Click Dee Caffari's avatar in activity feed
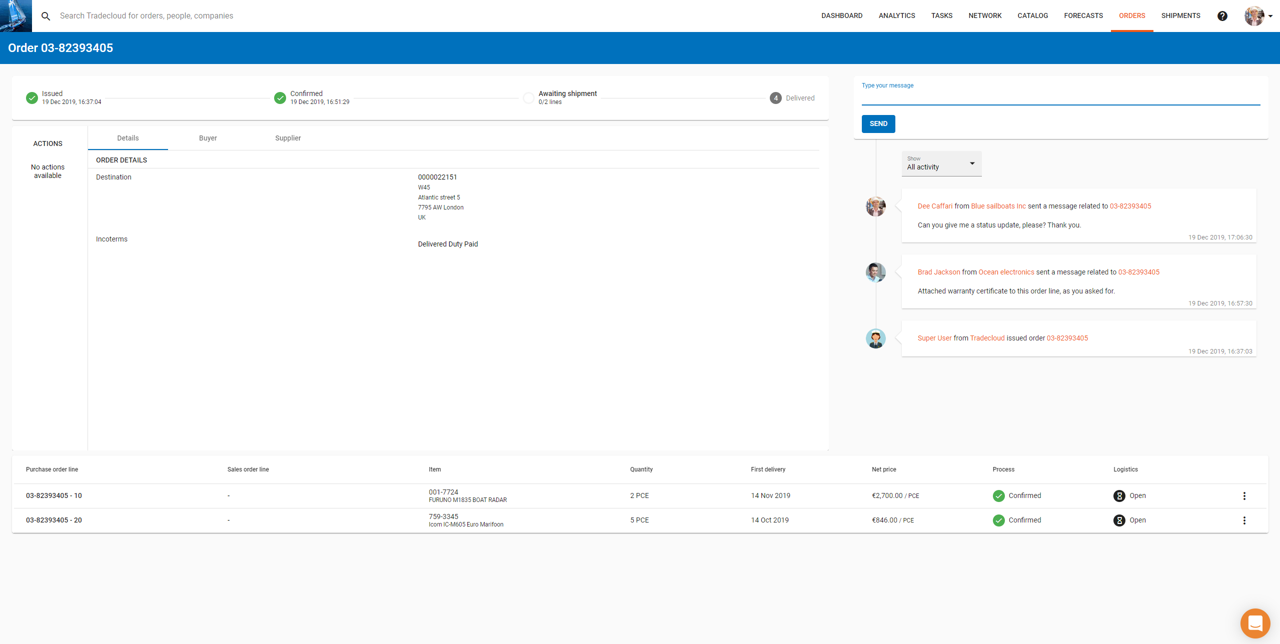The height and width of the screenshot is (644, 1280). tap(876, 206)
